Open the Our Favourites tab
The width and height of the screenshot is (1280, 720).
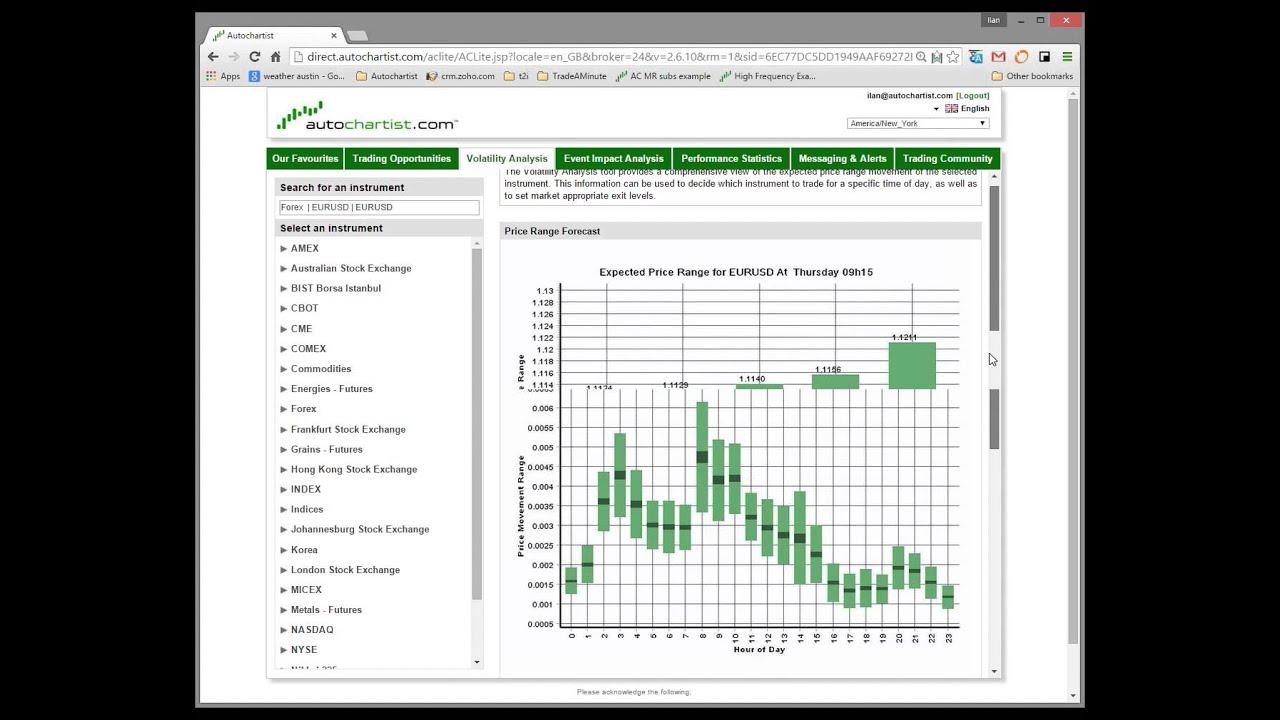305,159
